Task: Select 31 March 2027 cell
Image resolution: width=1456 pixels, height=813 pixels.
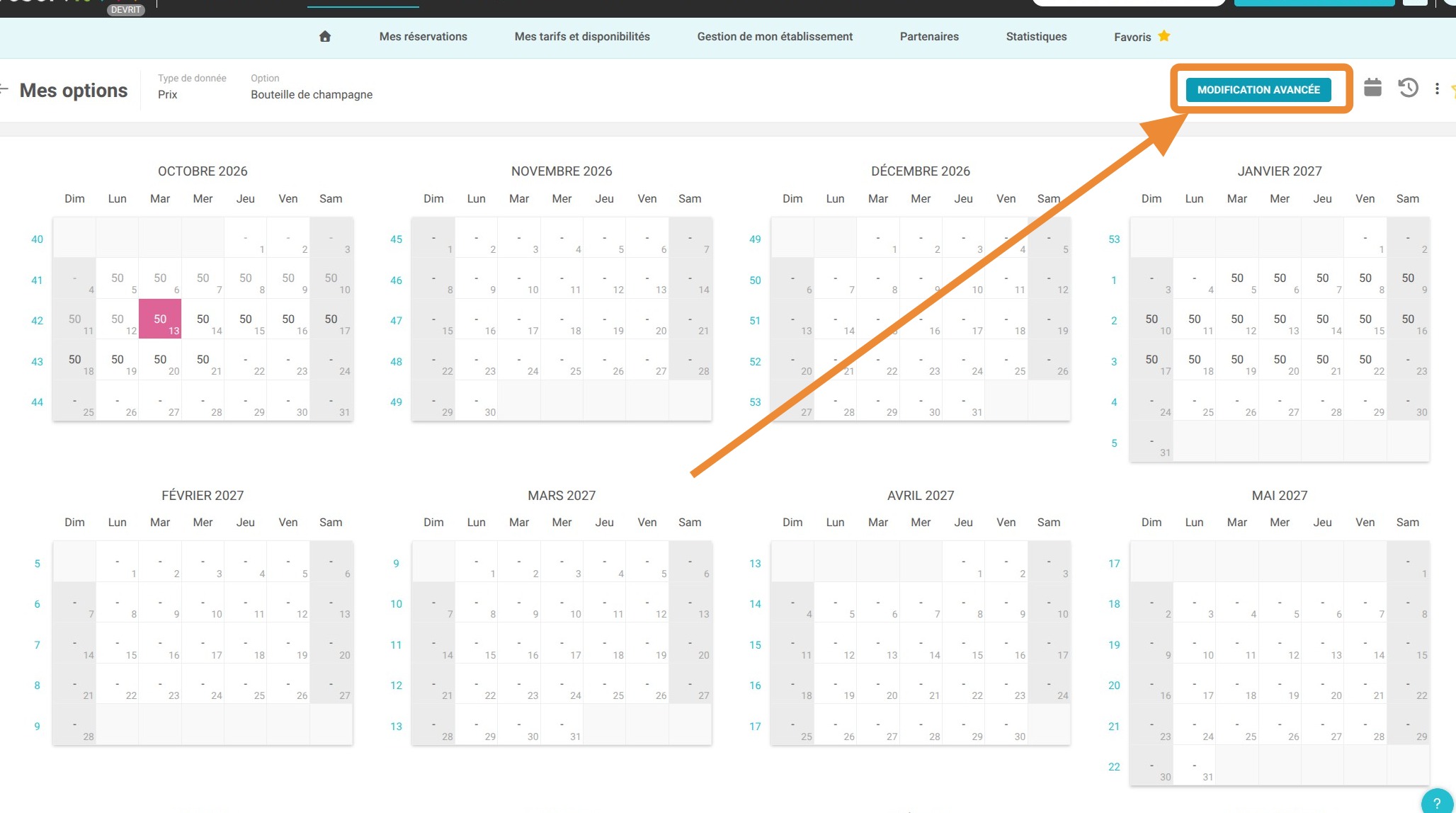Action: point(562,725)
